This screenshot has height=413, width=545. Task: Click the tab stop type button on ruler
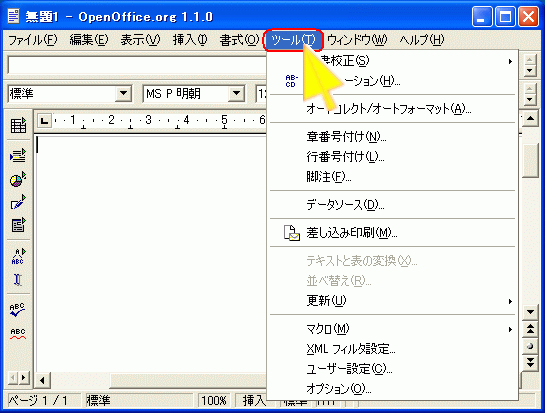click(x=44, y=121)
